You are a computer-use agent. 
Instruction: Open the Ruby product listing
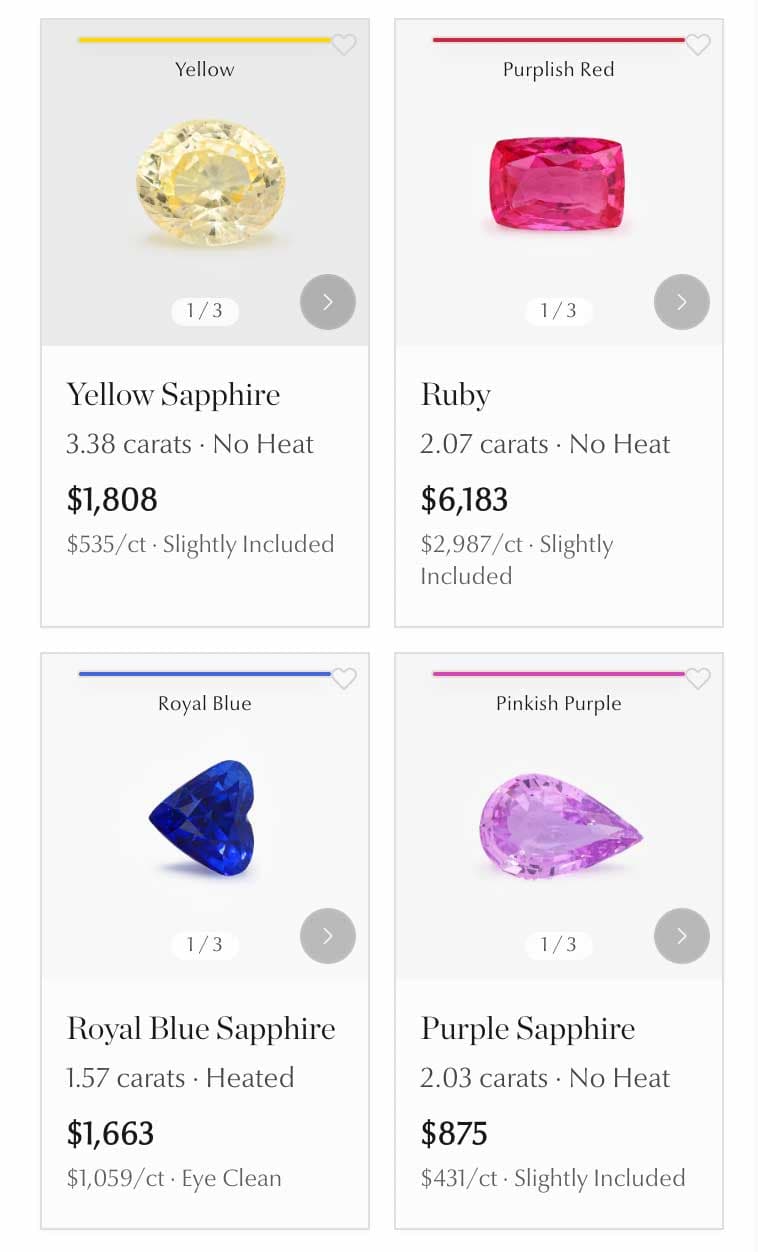click(455, 394)
